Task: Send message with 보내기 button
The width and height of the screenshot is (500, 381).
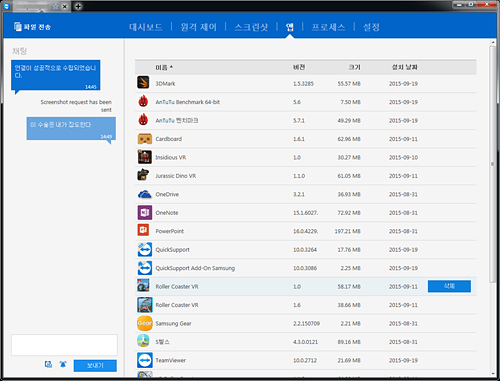Action: point(95,365)
